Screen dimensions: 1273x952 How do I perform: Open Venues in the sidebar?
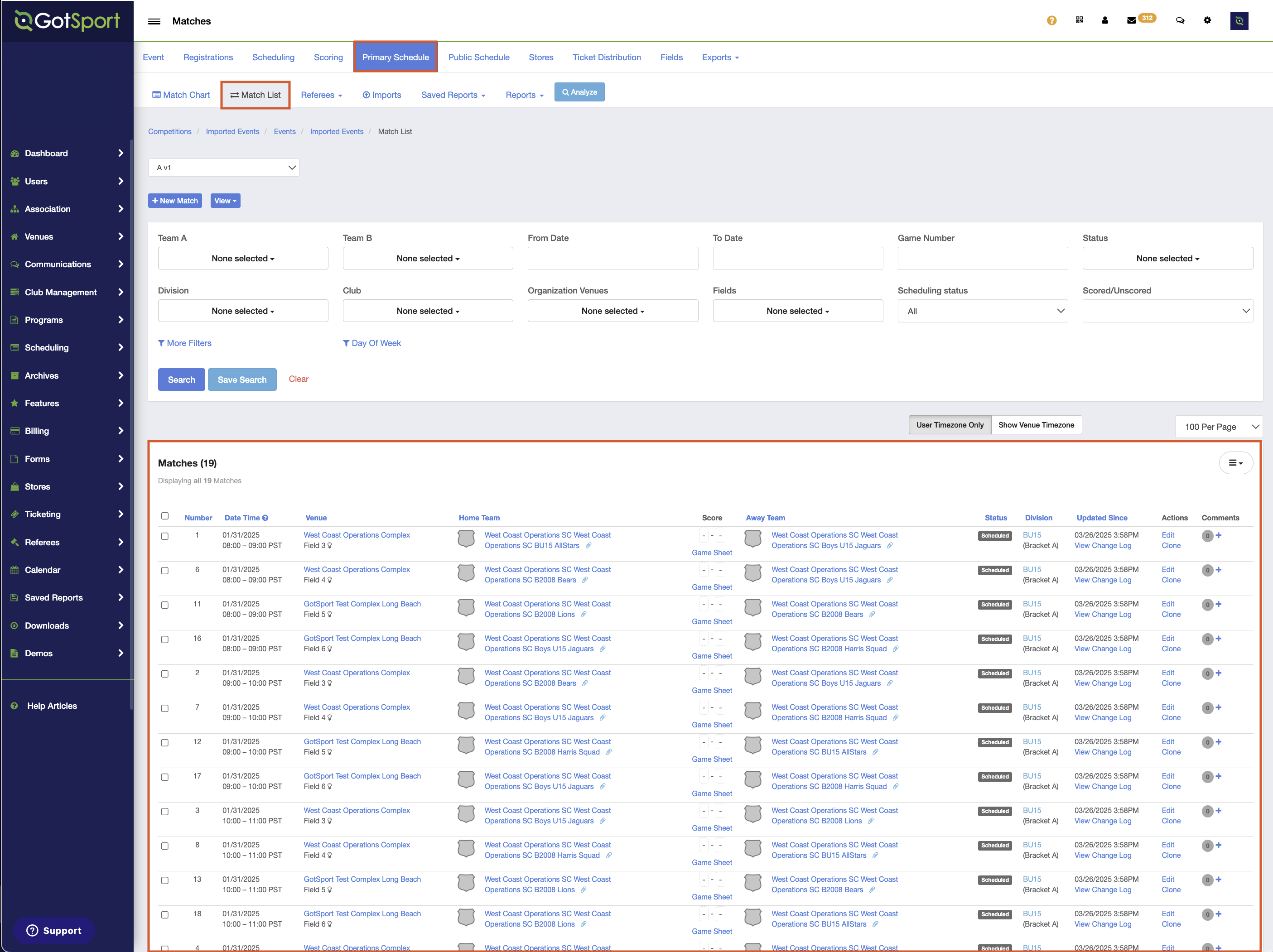(67, 236)
